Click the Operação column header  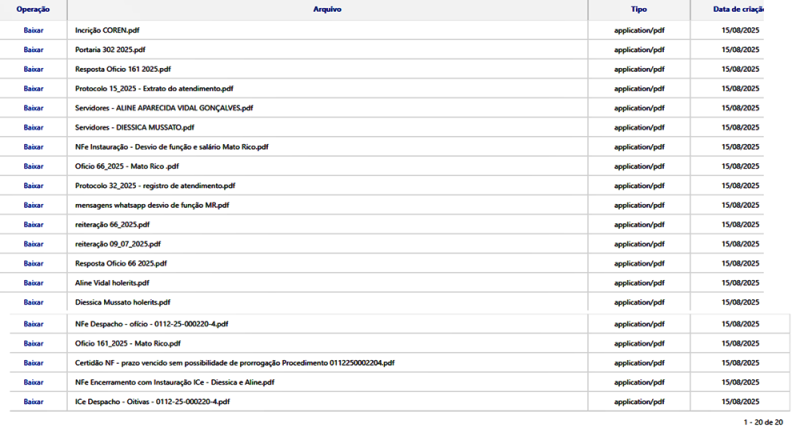point(33,9)
